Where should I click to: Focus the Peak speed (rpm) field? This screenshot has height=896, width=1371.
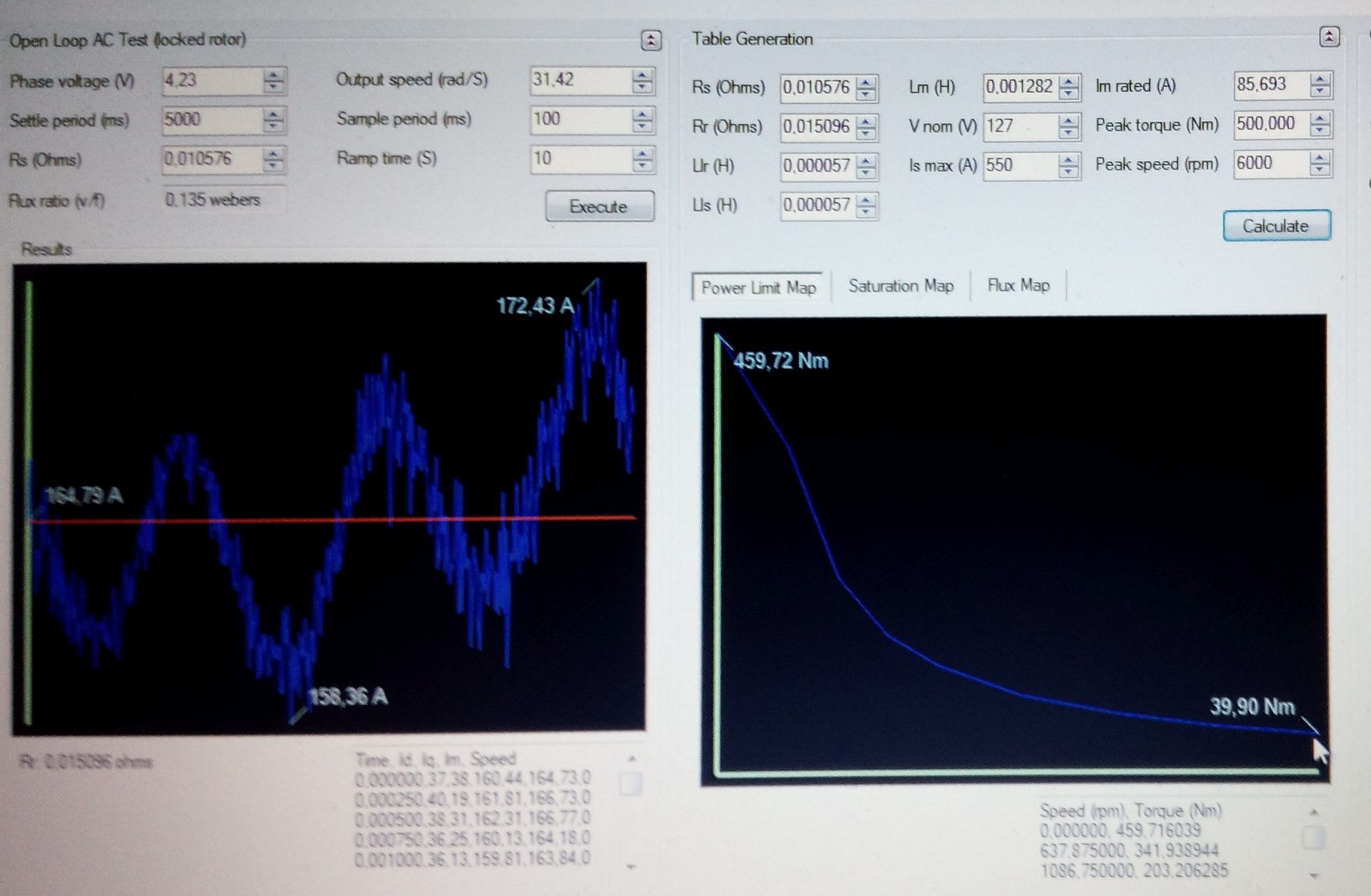1270,163
